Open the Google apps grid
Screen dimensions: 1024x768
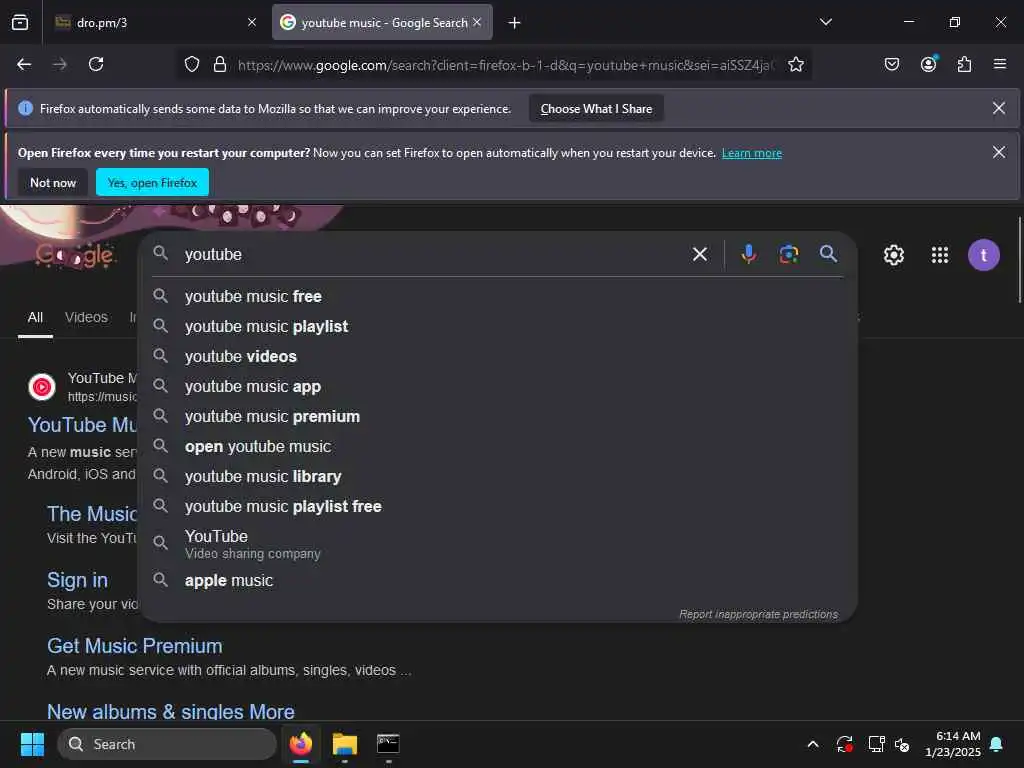pos(939,255)
